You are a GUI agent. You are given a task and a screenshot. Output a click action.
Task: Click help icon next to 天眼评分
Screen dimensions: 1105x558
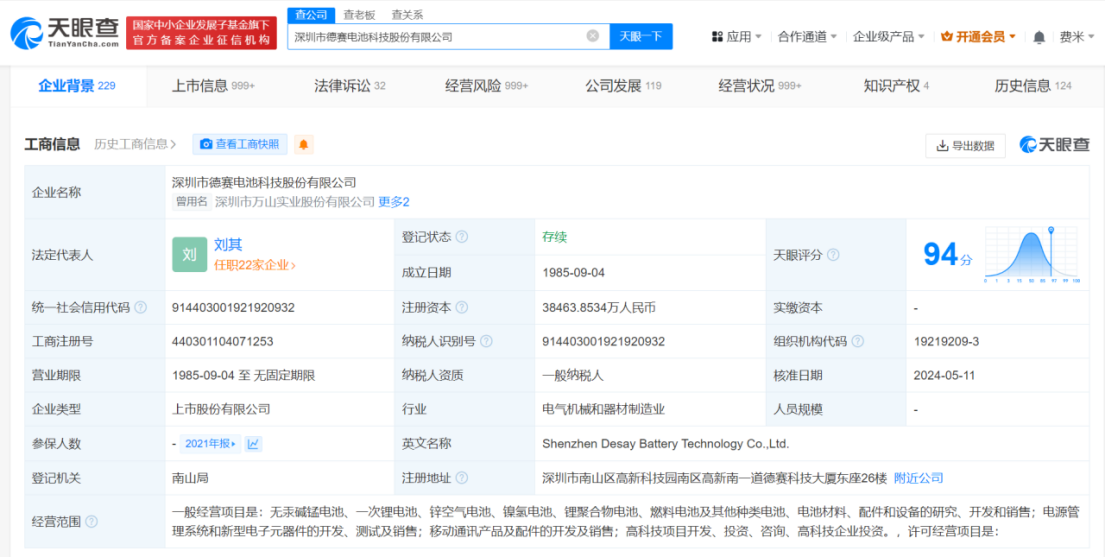833,255
